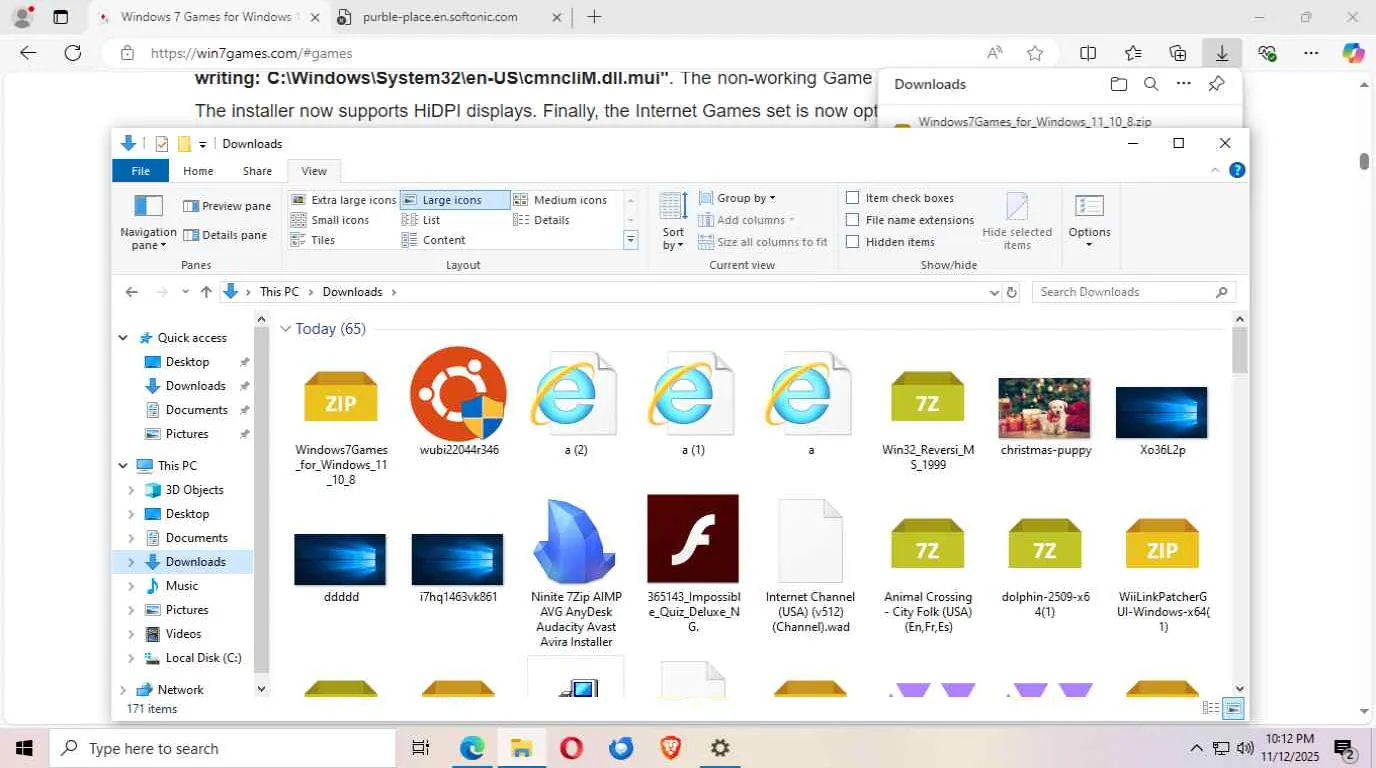The height and width of the screenshot is (768, 1376).
Task: Launch Brave browser from taskbar
Action: click(x=670, y=748)
